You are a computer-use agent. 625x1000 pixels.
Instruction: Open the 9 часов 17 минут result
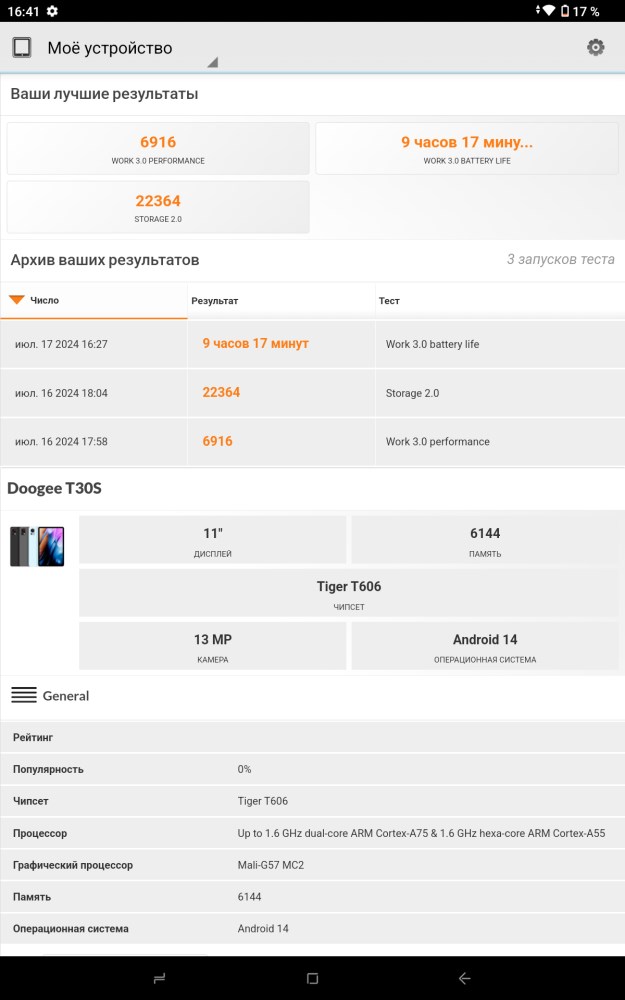[255, 343]
